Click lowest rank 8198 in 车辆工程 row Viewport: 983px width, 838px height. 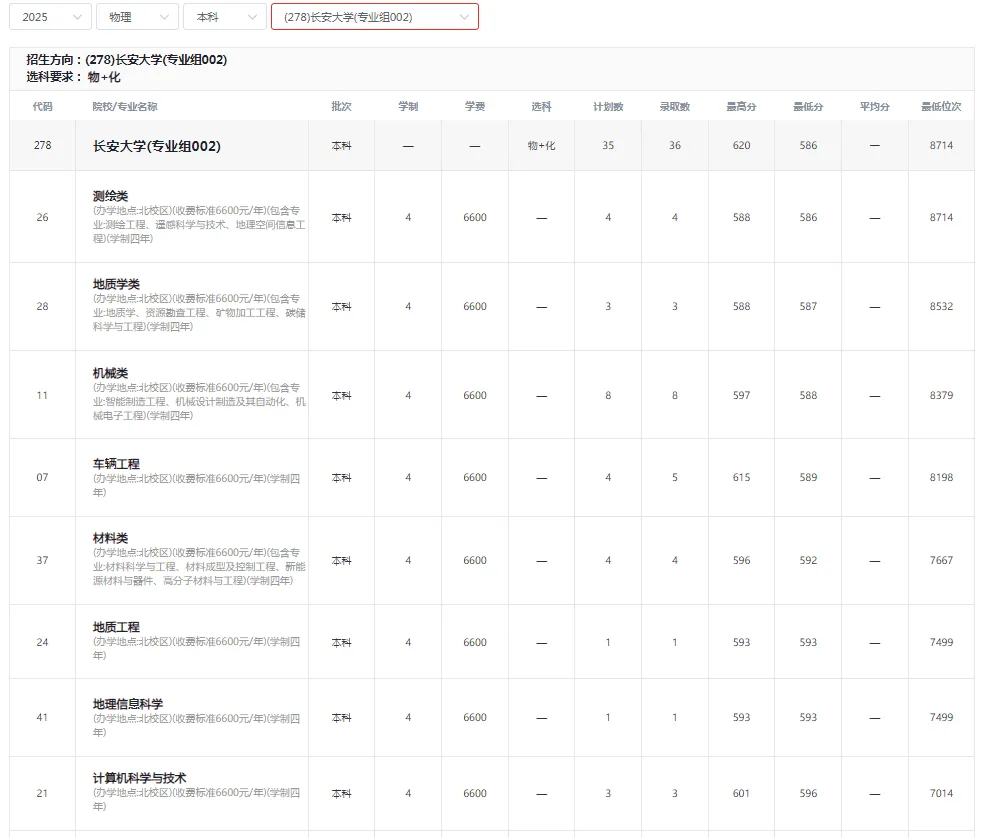(x=941, y=478)
